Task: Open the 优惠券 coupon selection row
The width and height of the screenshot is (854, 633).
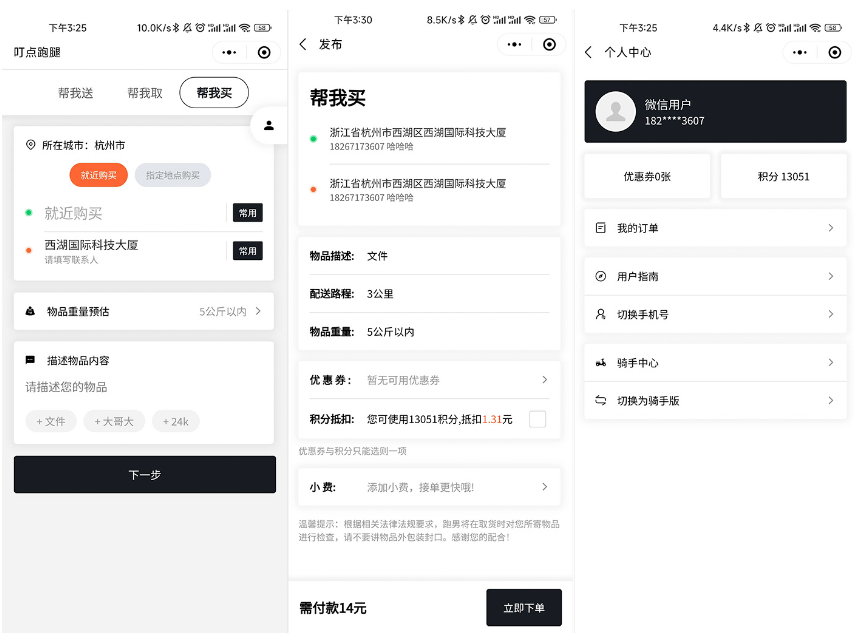Action: 429,380
